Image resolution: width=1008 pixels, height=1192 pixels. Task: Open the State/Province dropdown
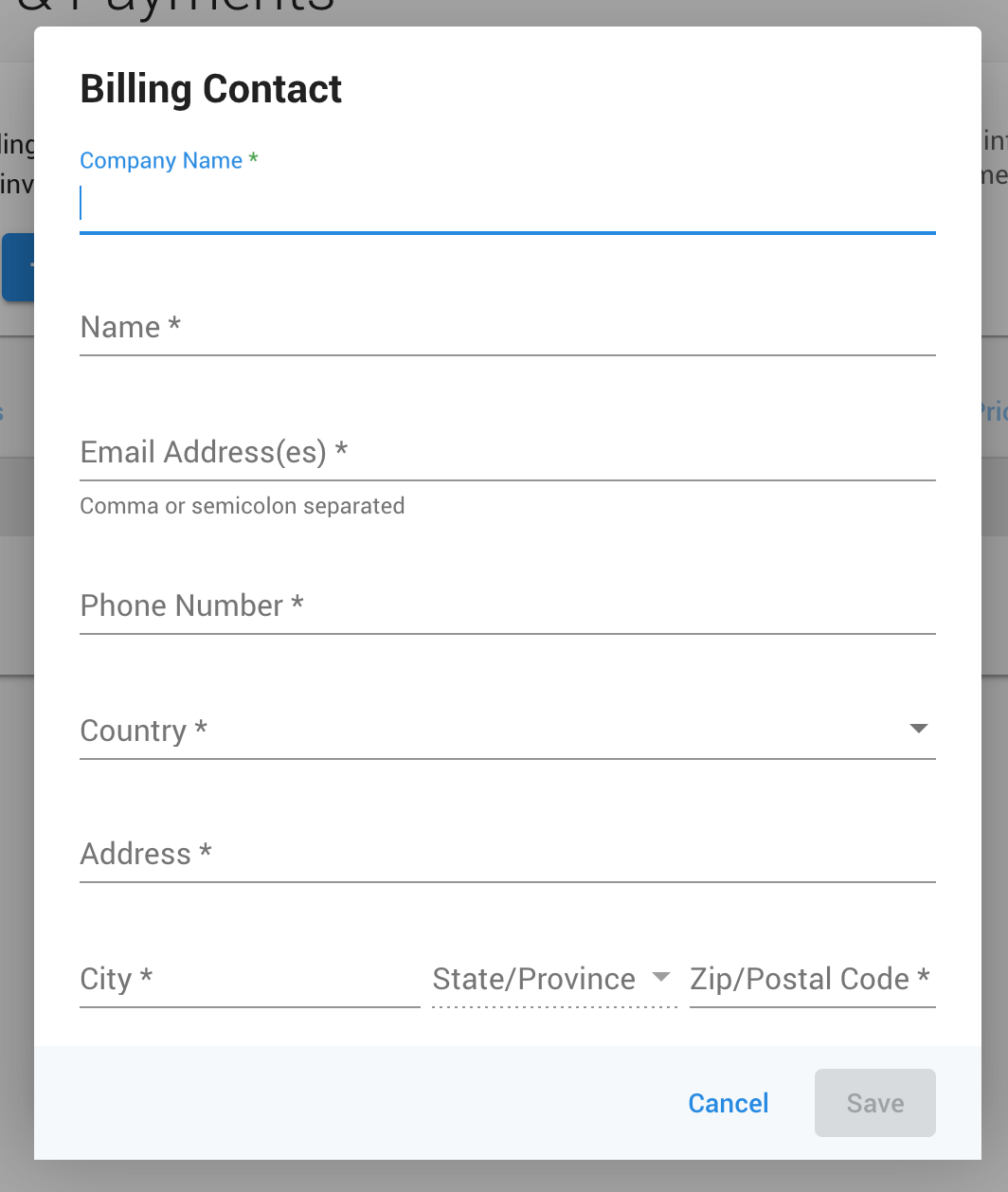554,980
